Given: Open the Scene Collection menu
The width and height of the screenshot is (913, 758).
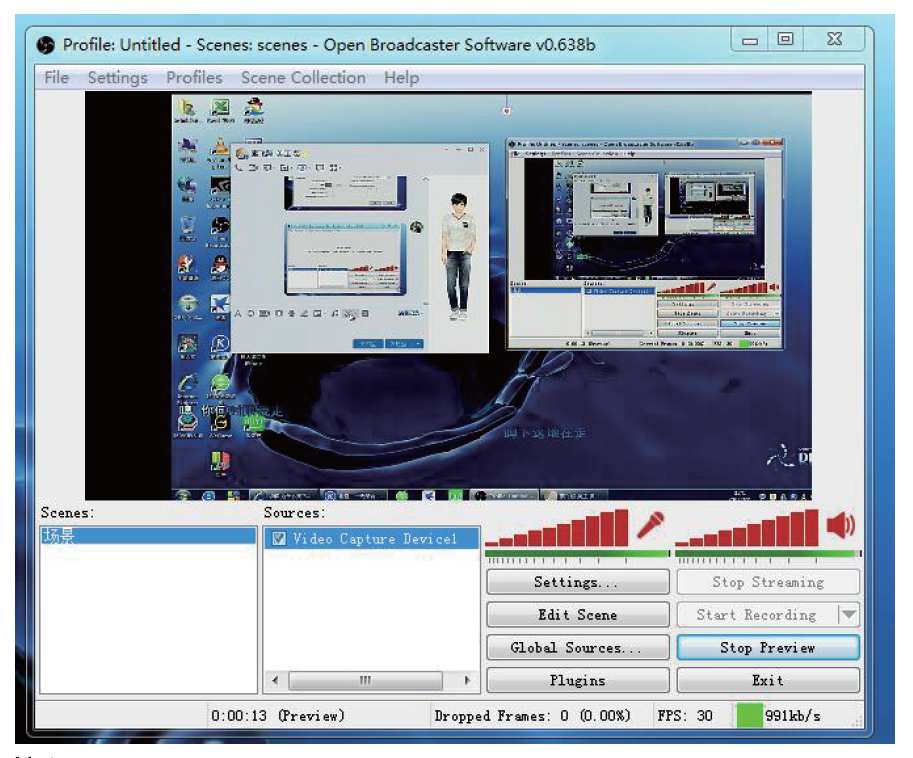Looking at the screenshot, I should coord(303,77).
